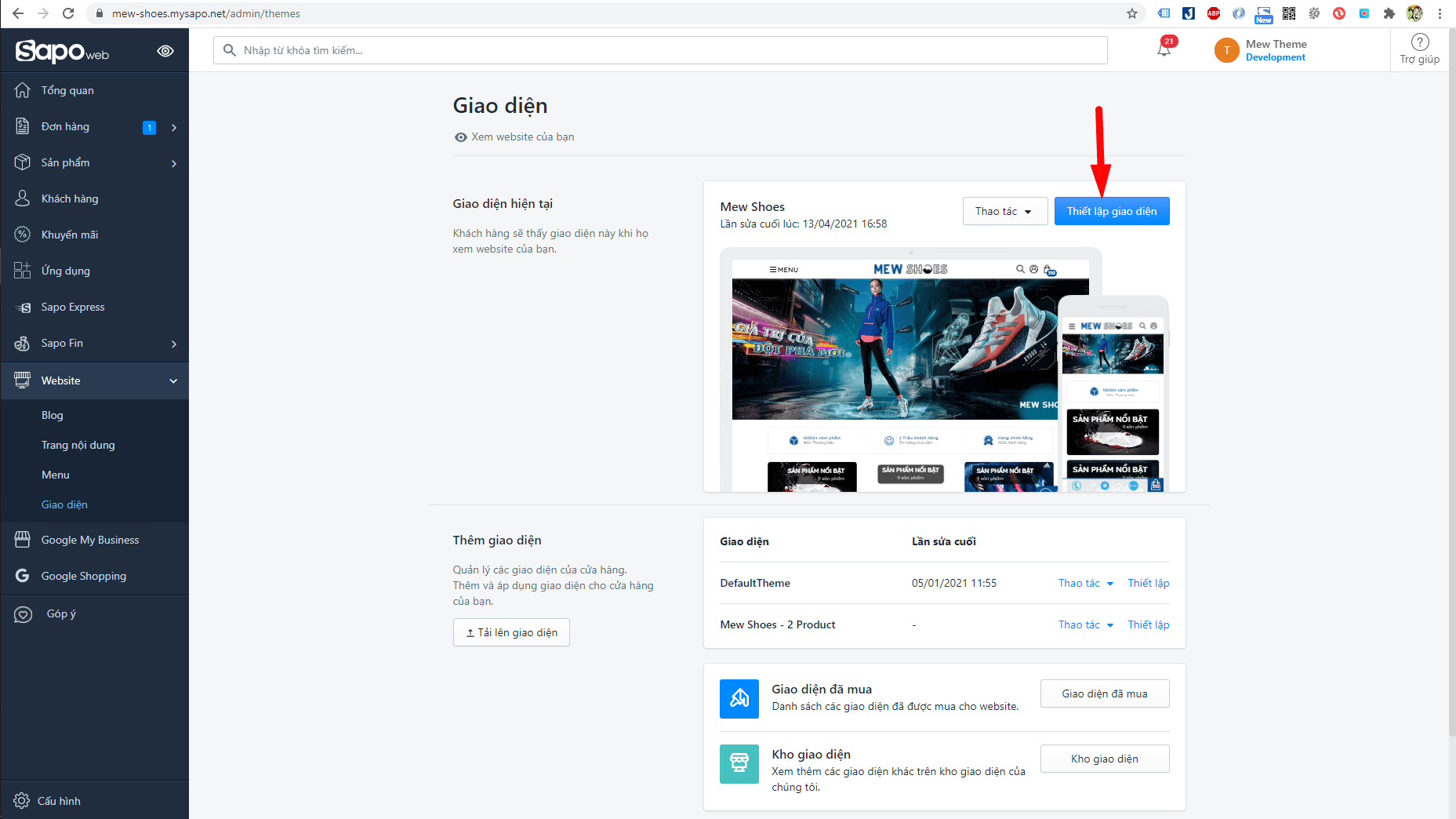
Task: Click the Mew Shoes theme preview
Action: [x=945, y=369]
